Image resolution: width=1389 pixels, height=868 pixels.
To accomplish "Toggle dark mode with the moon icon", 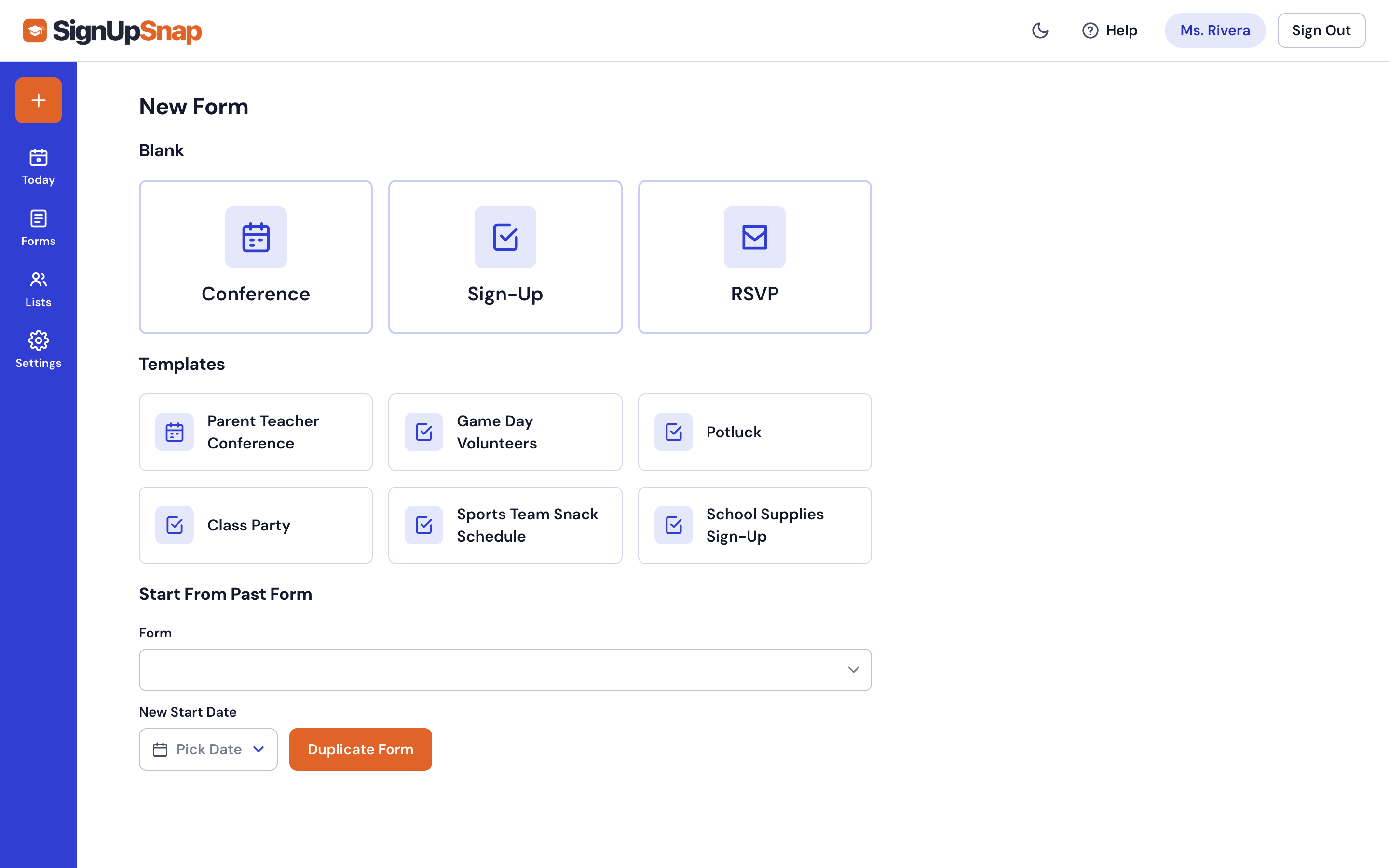I will pos(1040,30).
